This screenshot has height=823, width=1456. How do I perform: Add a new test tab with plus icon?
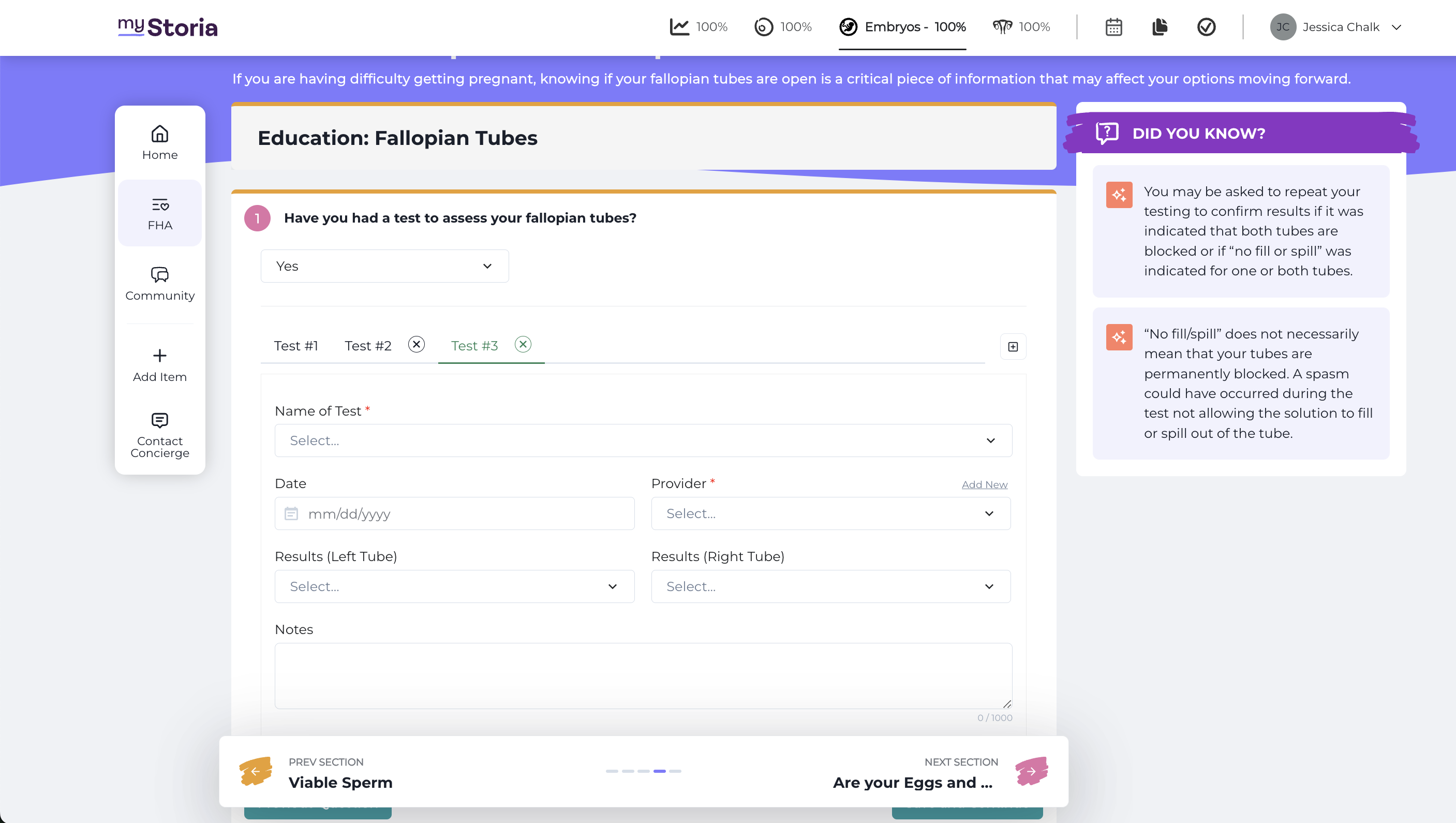point(1013,346)
